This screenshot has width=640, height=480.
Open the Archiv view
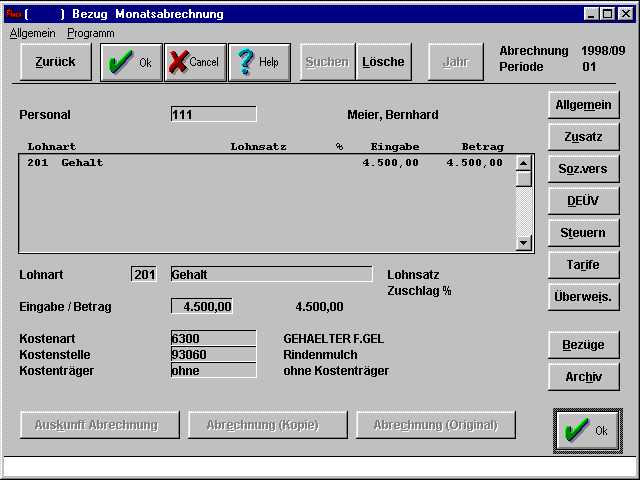click(x=584, y=377)
